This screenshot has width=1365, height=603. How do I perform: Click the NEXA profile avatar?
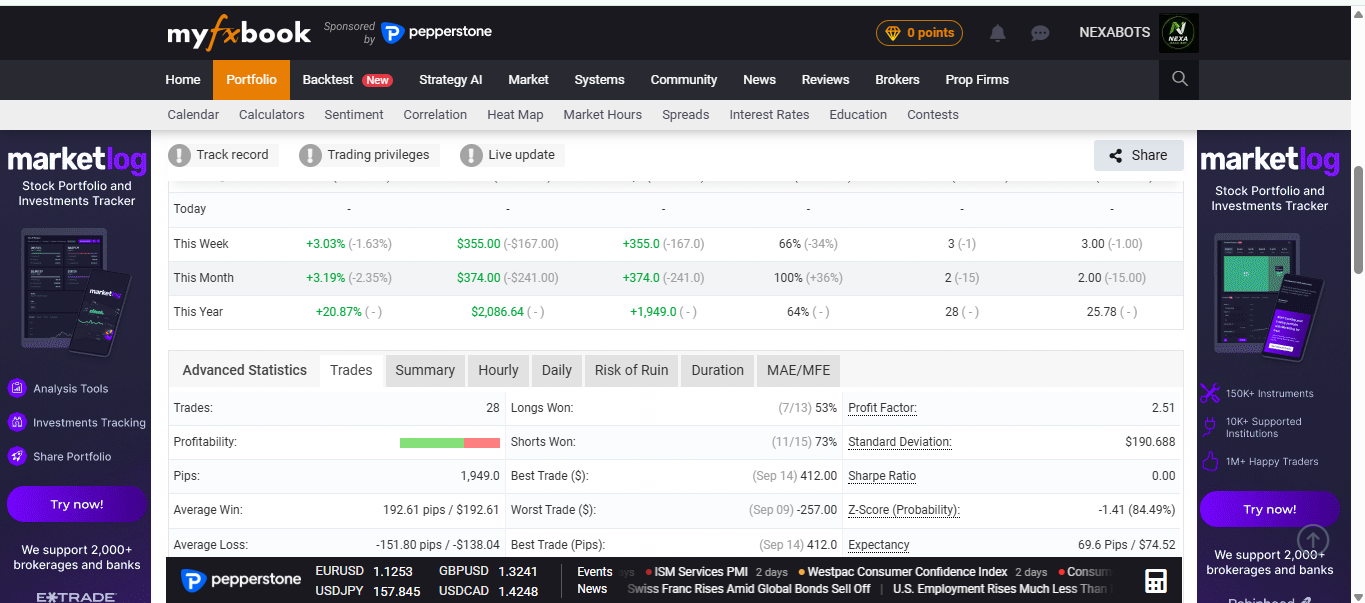[1179, 33]
